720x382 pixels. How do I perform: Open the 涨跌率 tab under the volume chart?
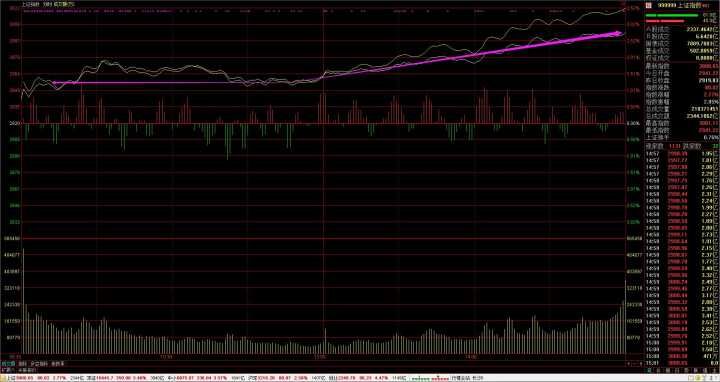tap(57, 363)
